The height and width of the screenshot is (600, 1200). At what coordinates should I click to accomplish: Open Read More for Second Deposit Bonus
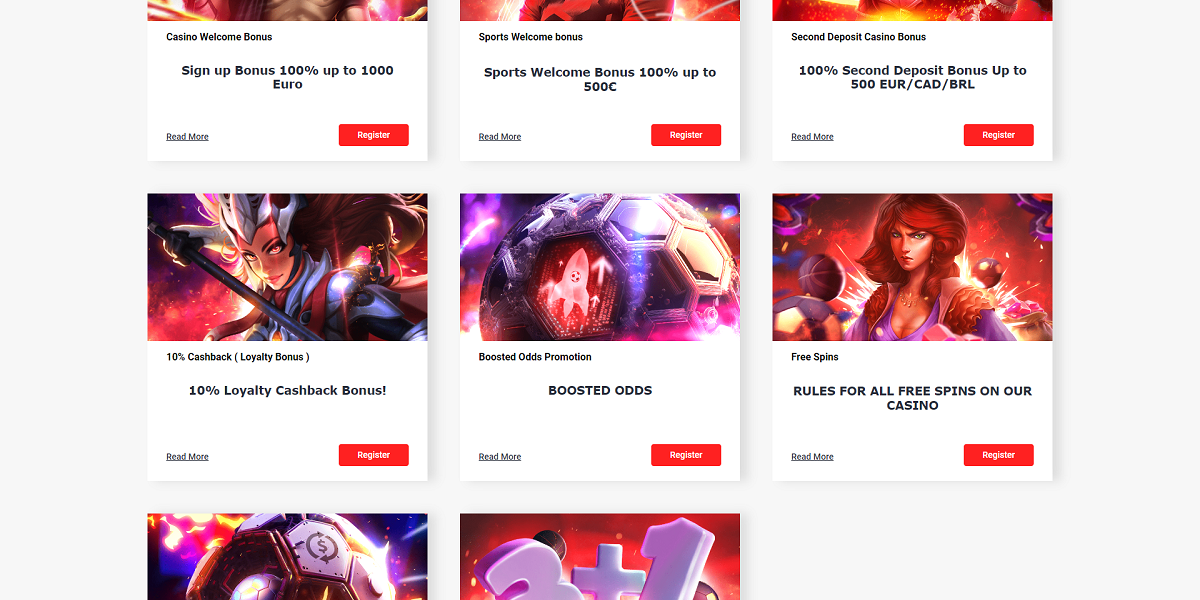click(812, 137)
